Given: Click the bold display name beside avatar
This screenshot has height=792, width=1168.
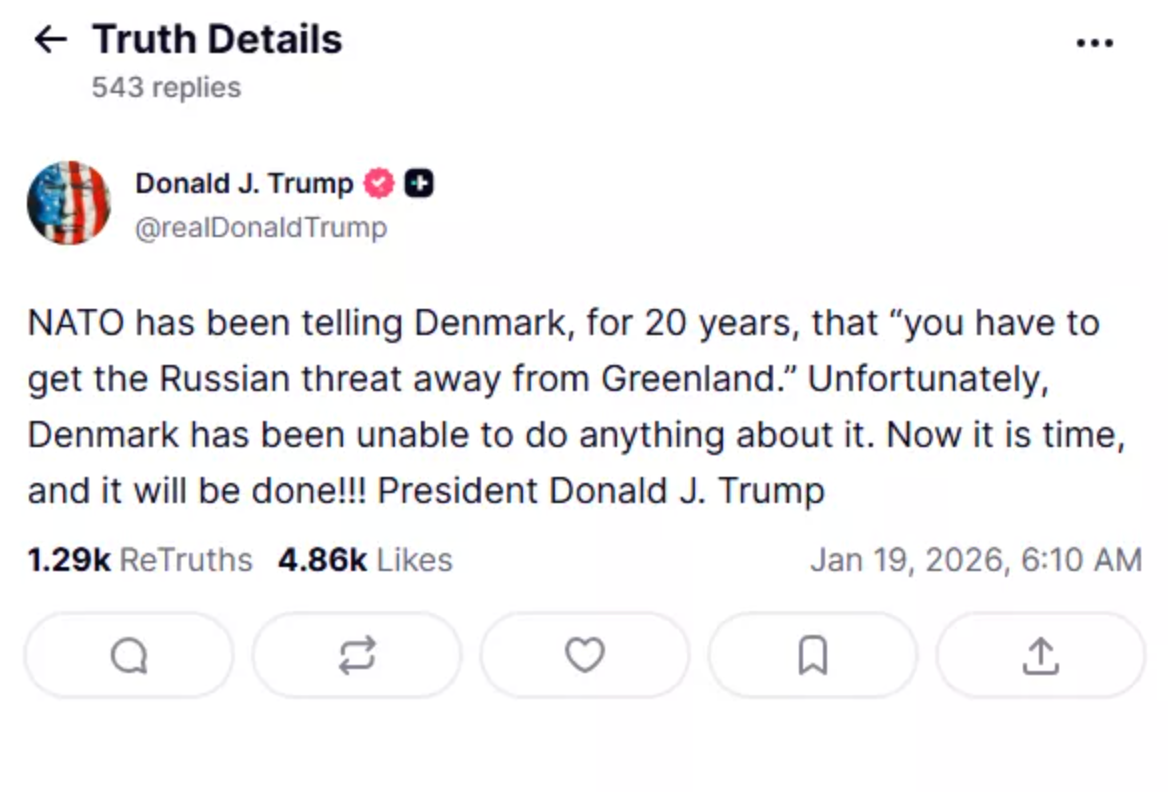Looking at the screenshot, I should 244,184.
